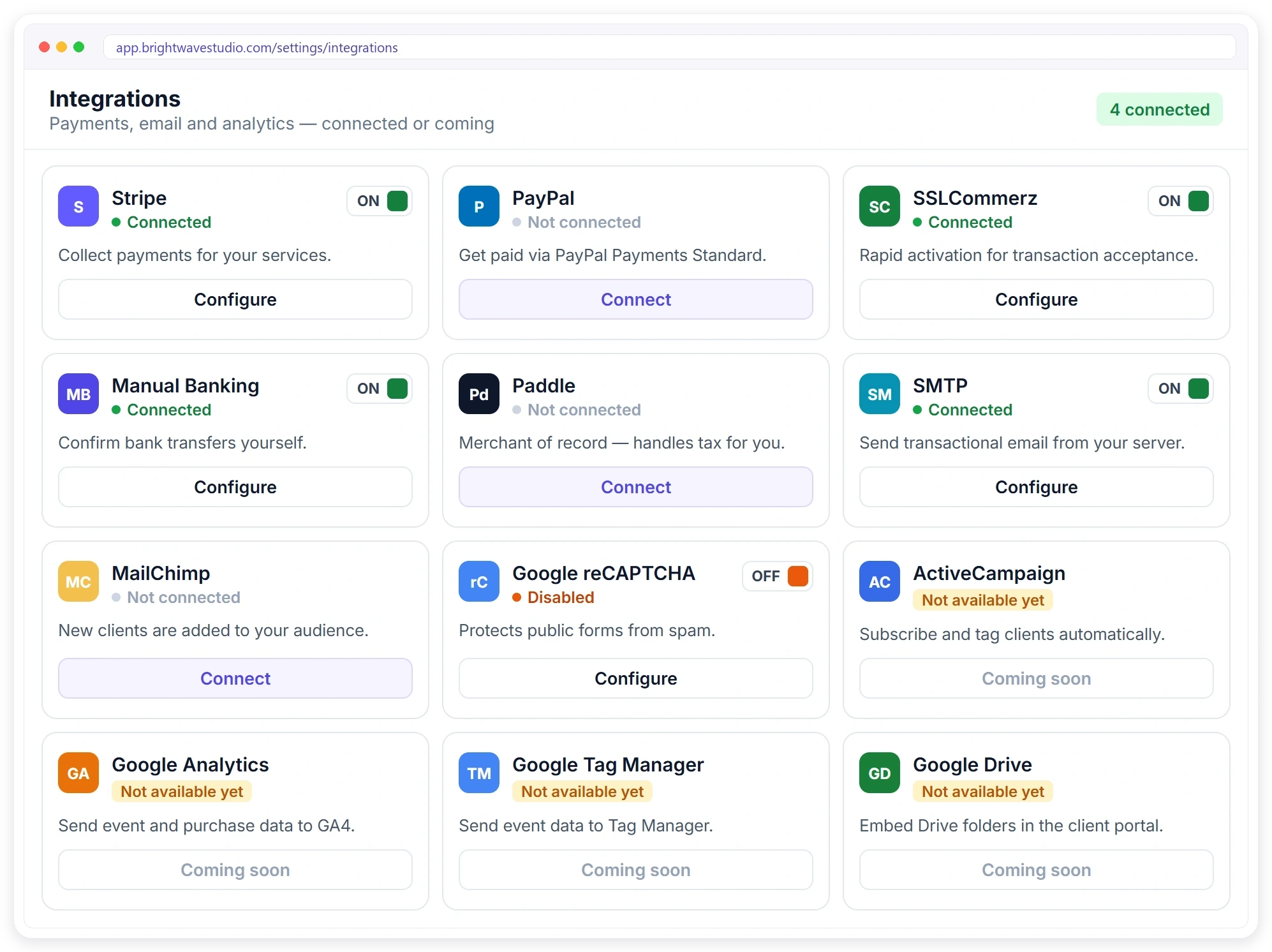This screenshot has width=1272, height=952.
Task: Click the ActiveCampaign AC icon
Action: point(880,581)
